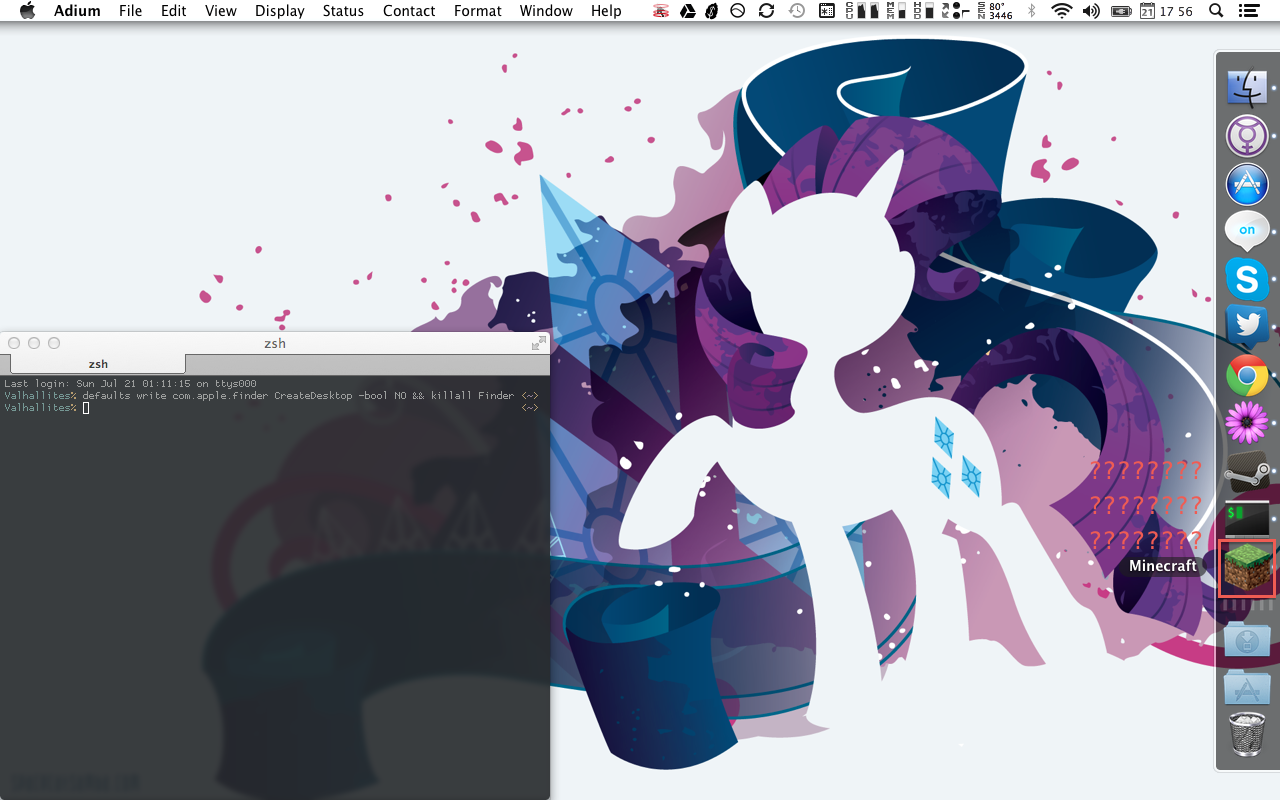This screenshot has height=800, width=1280.
Task: Open the File menu
Action: pyautogui.click(x=130, y=11)
